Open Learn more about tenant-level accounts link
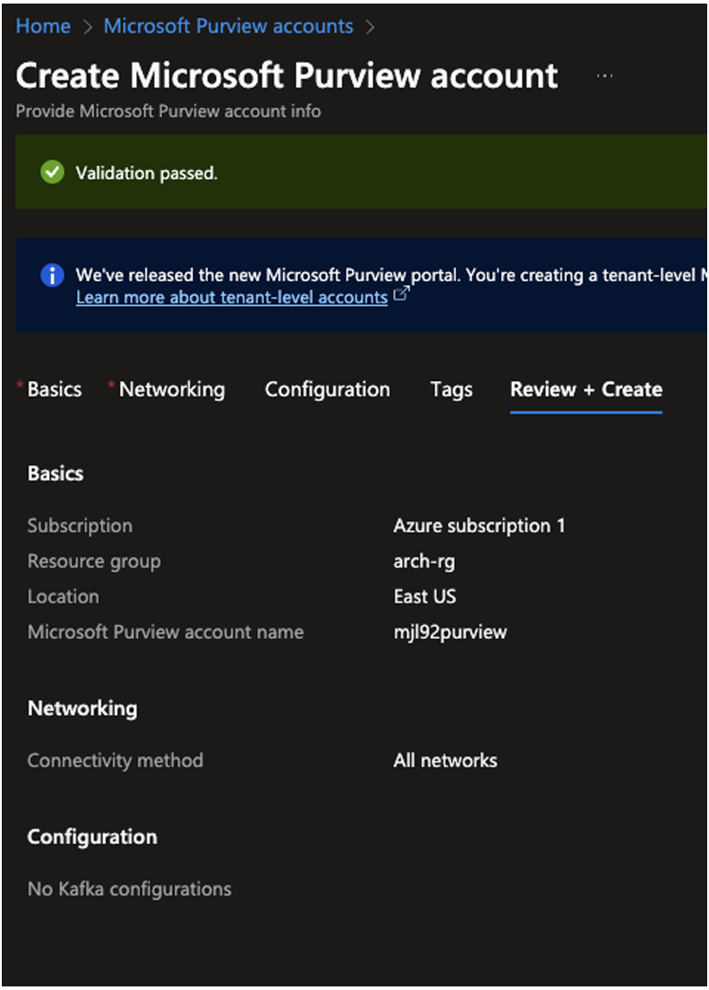Screen dimensions: 709x990 232,297
